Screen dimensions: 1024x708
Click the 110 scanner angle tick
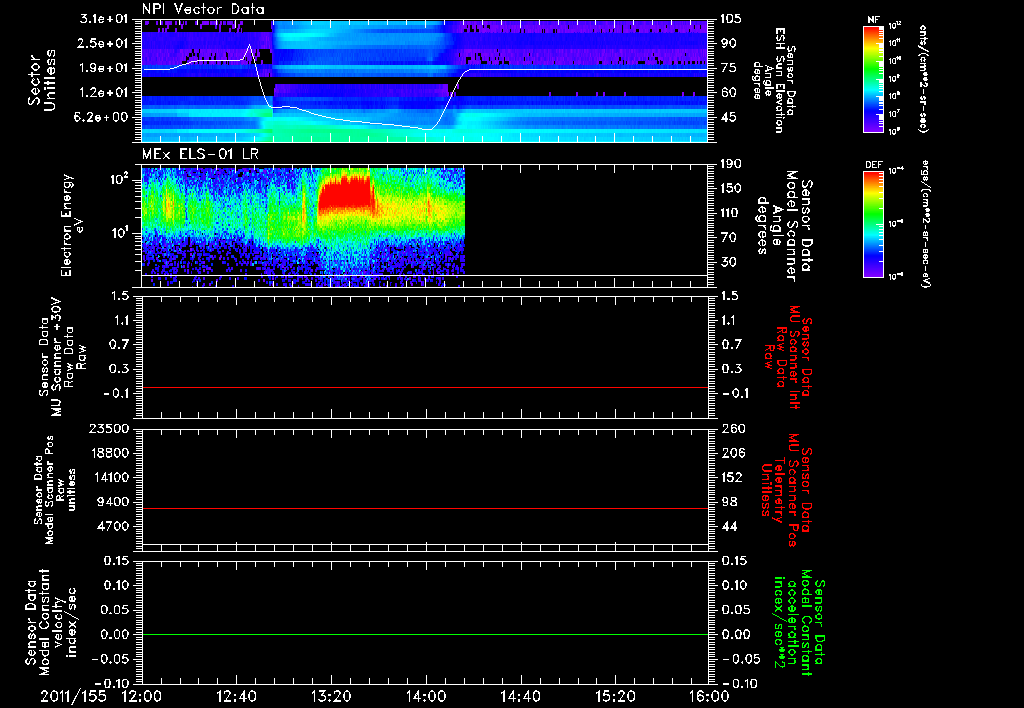pyautogui.click(x=731, y=213)
